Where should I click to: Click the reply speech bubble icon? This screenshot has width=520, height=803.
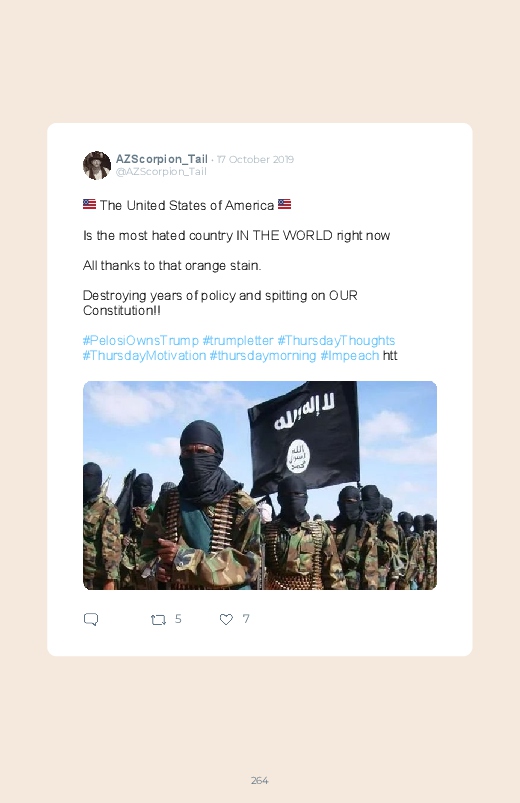click(x=91, y=619)
